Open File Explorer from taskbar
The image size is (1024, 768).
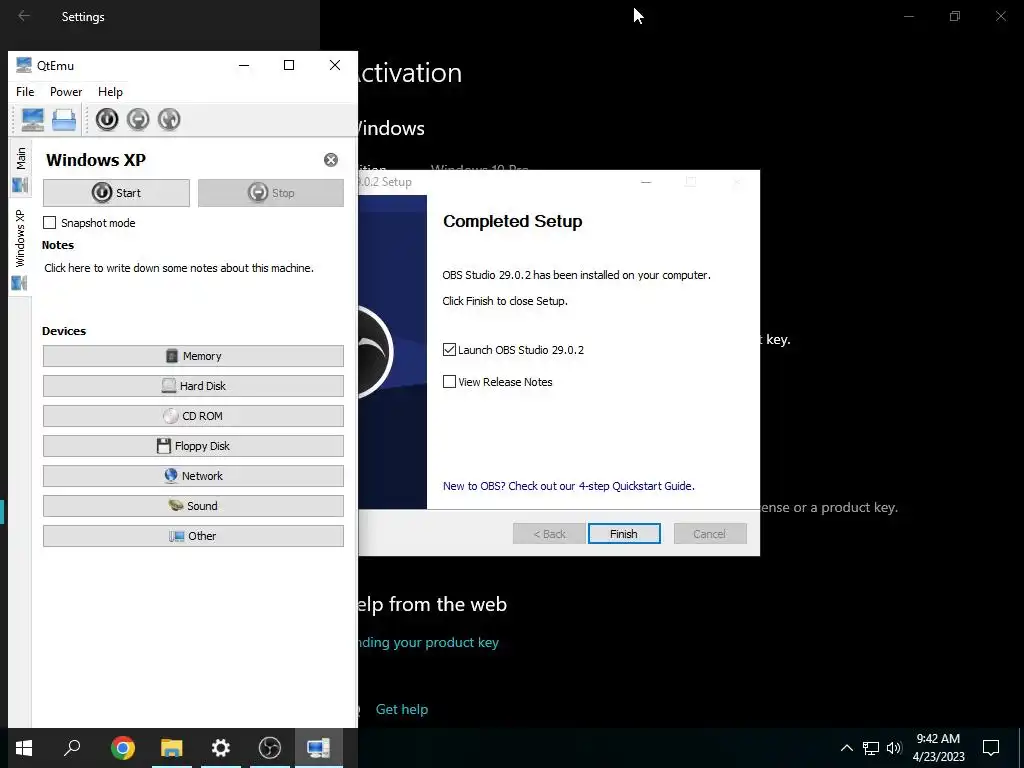[172, 748]
